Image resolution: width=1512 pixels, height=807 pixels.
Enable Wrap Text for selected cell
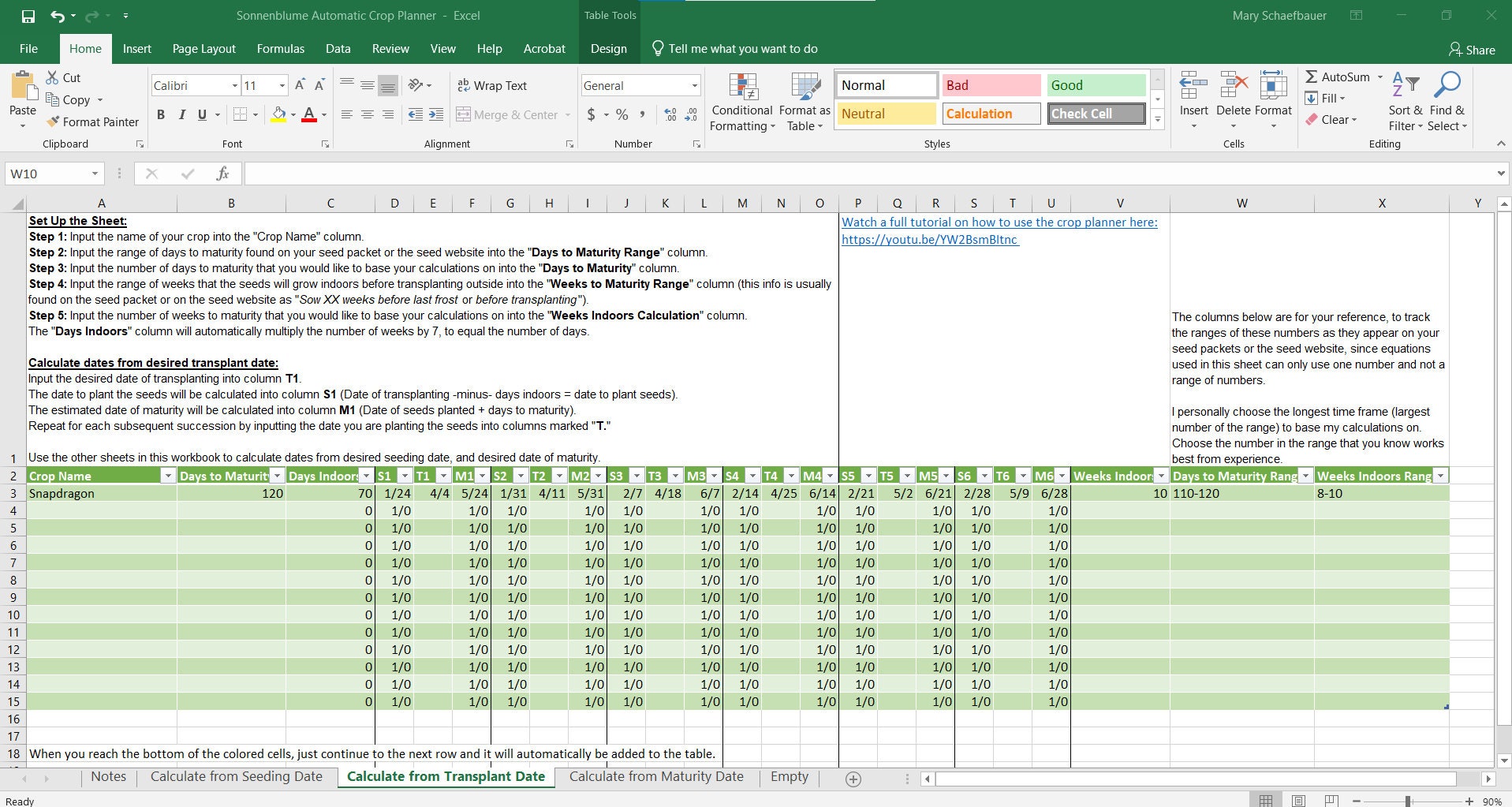tap(491, 85)
